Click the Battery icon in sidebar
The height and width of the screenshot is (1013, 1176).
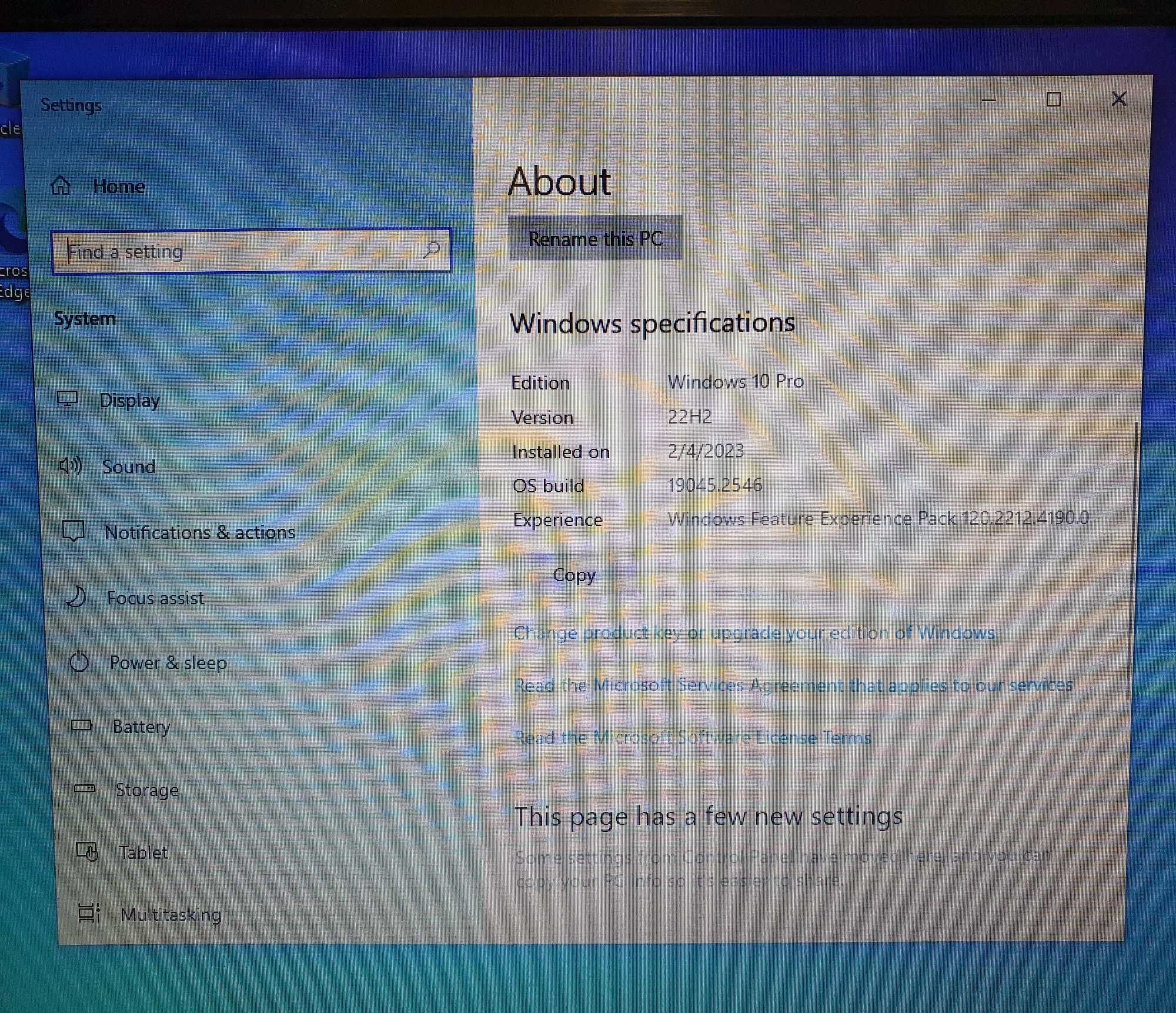82,725
